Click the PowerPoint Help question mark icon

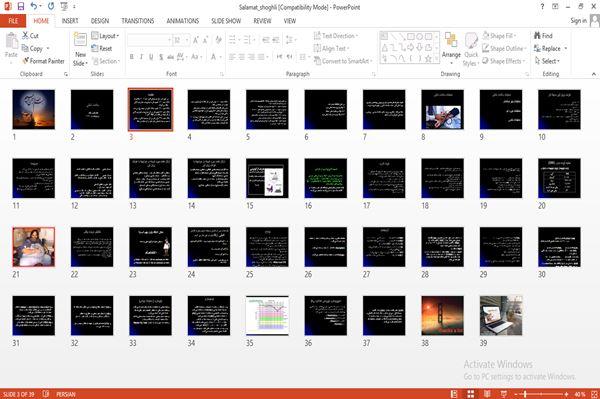[542, 7]
